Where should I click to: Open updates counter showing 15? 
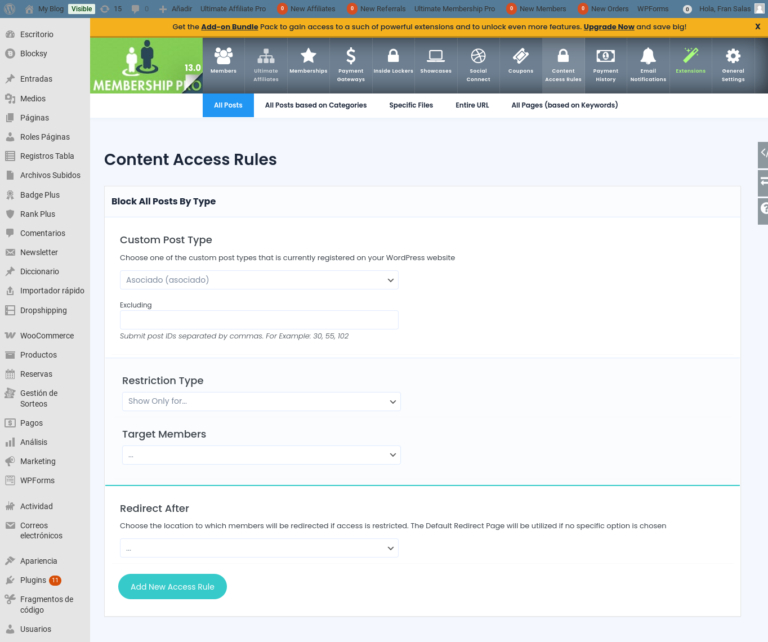coord(111,9)
